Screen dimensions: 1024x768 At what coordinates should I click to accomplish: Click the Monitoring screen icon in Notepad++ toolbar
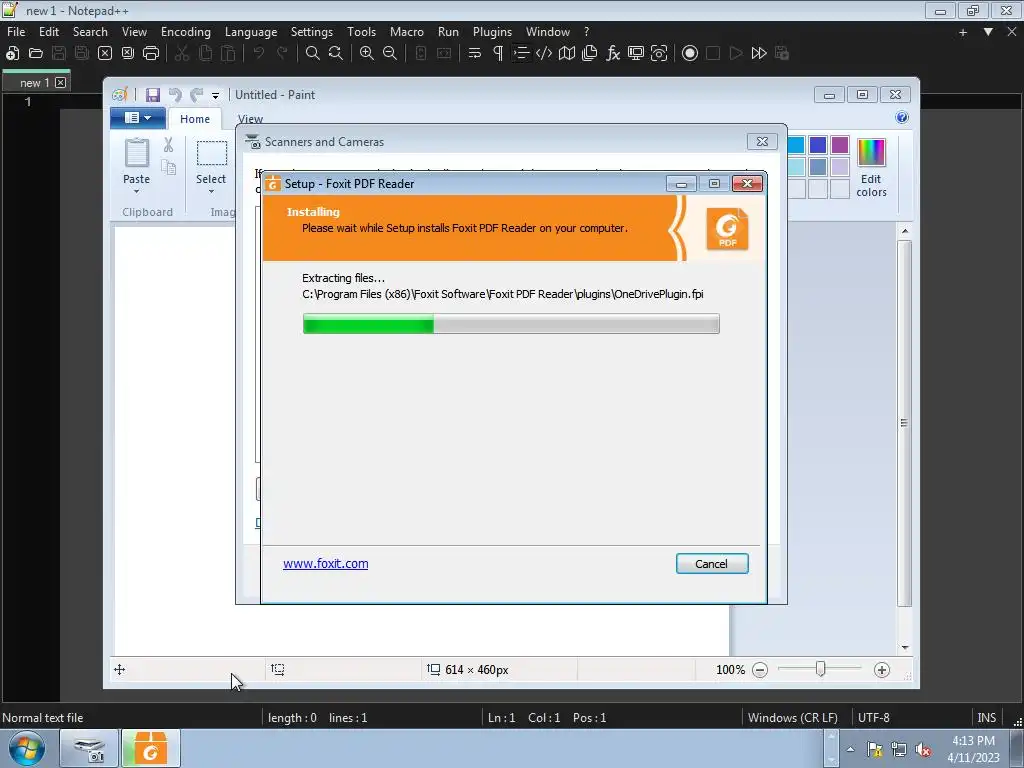click(635, 54)
